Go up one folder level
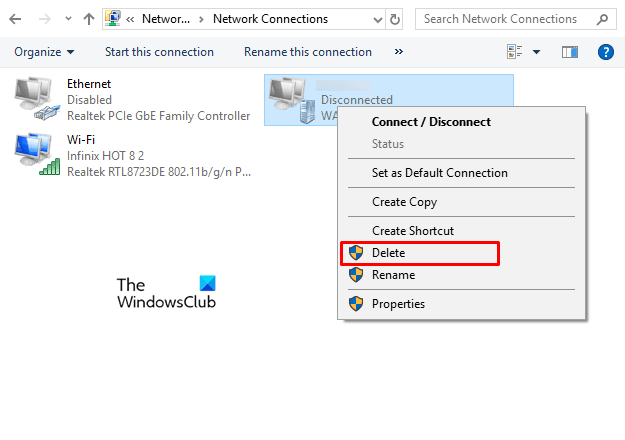The image size is (625, 440). coord(89,19)
